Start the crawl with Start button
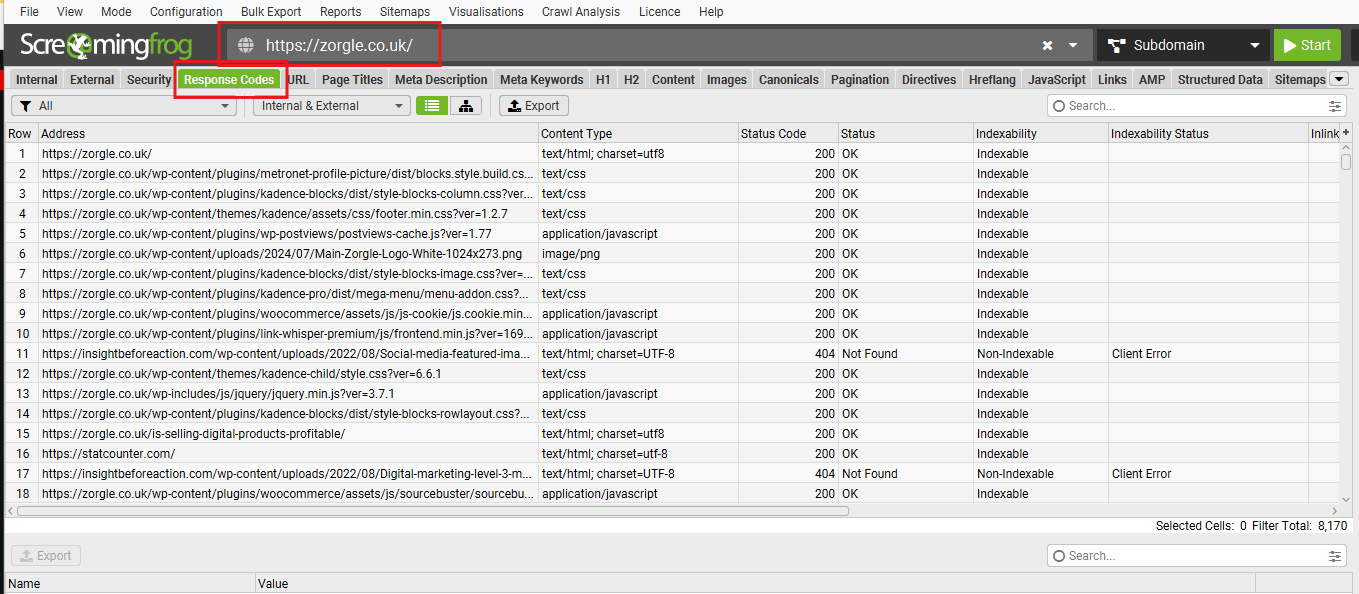 (1306, 45)
